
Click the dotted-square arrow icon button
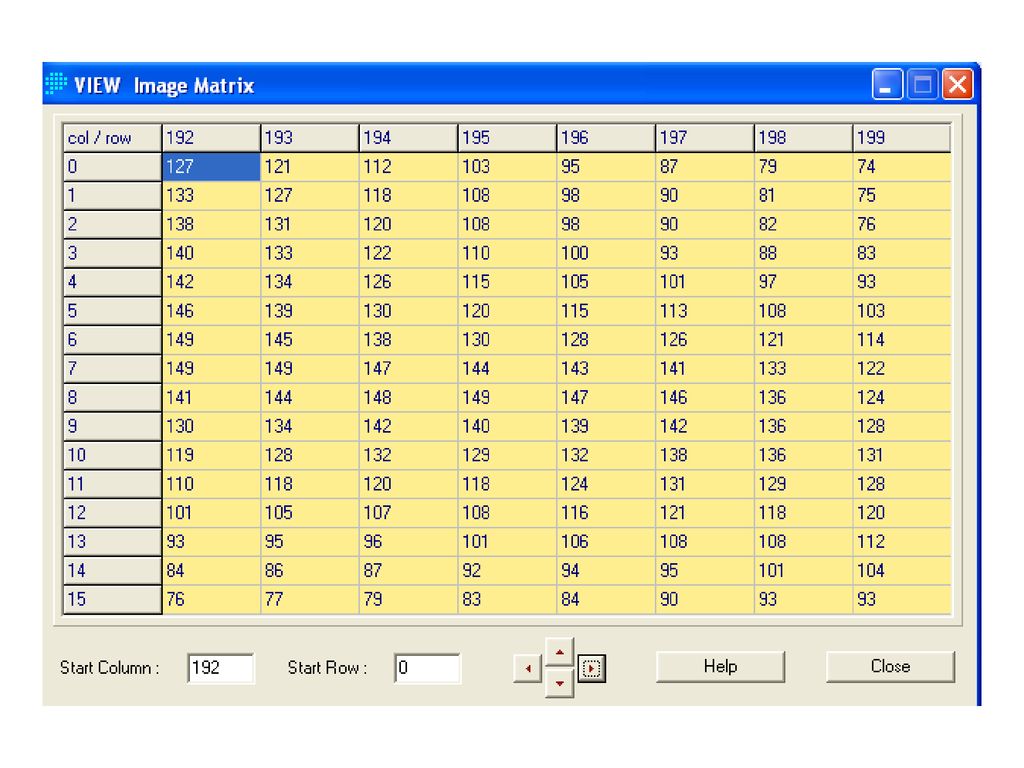coord(592,668)
